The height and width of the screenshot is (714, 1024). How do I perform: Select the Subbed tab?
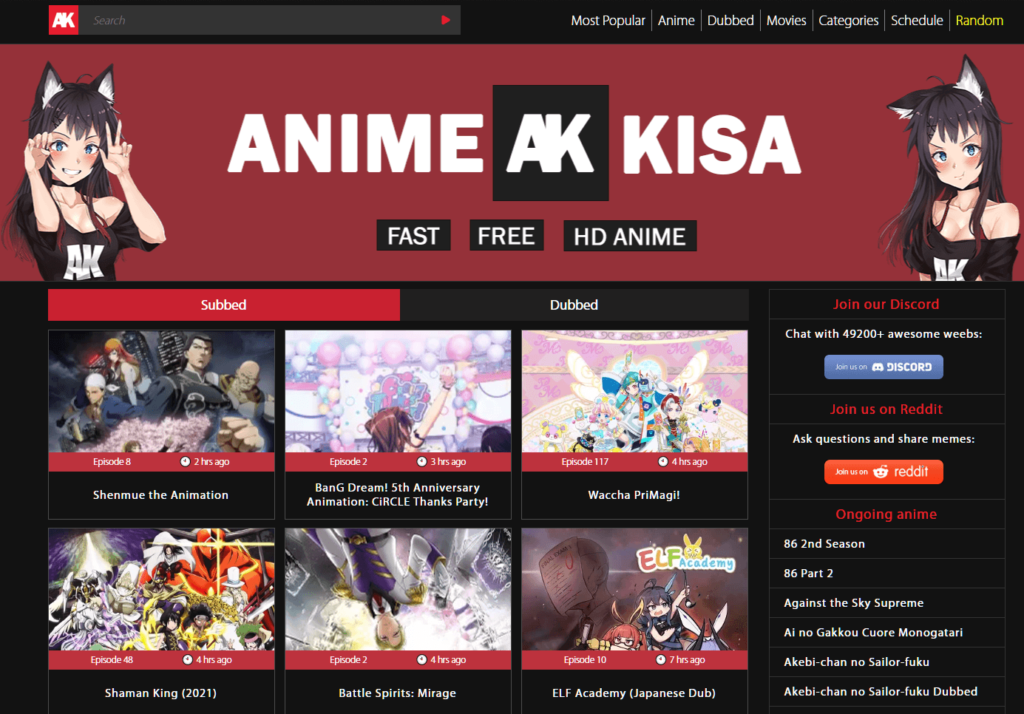click(223, 304)
